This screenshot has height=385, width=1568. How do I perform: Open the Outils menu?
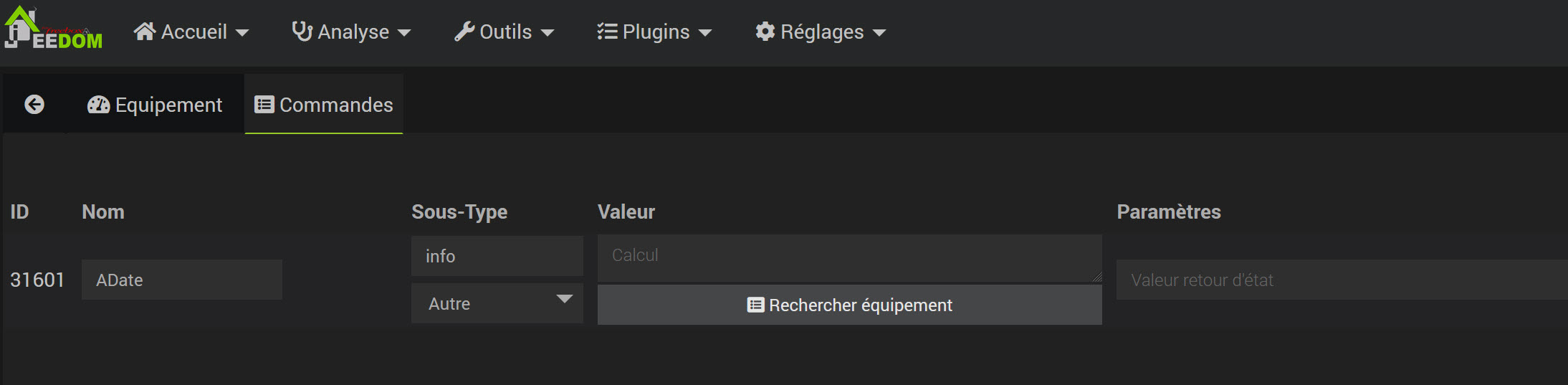[x=505, y=32]
